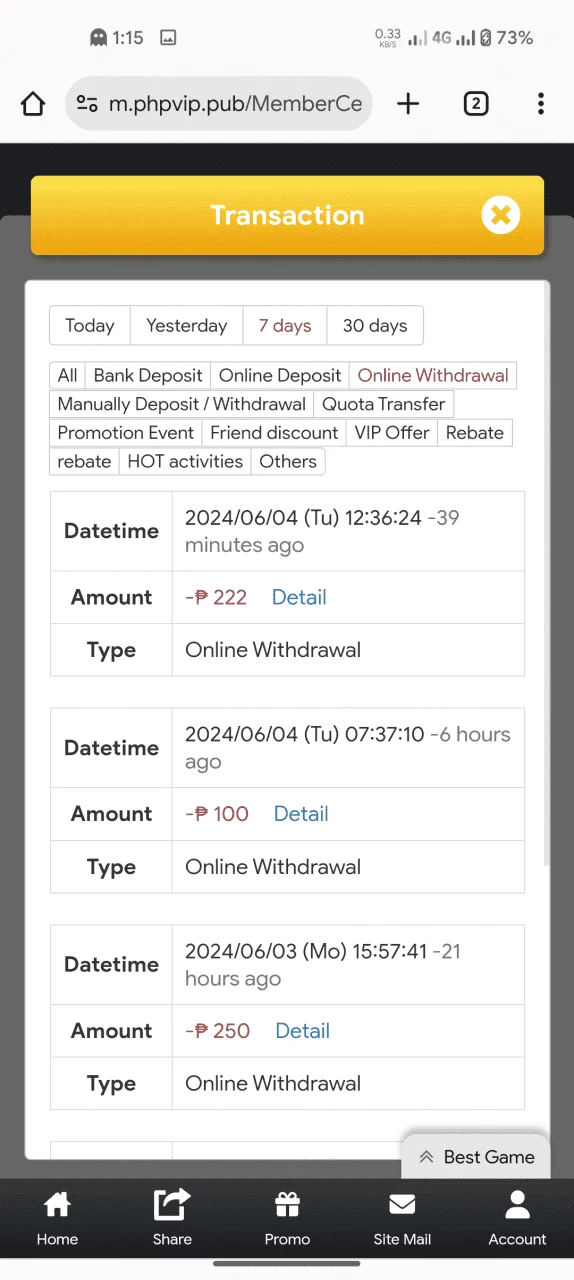Open the Promo gift icon
Screen dimensions: 574x1280
(287, 1219)
